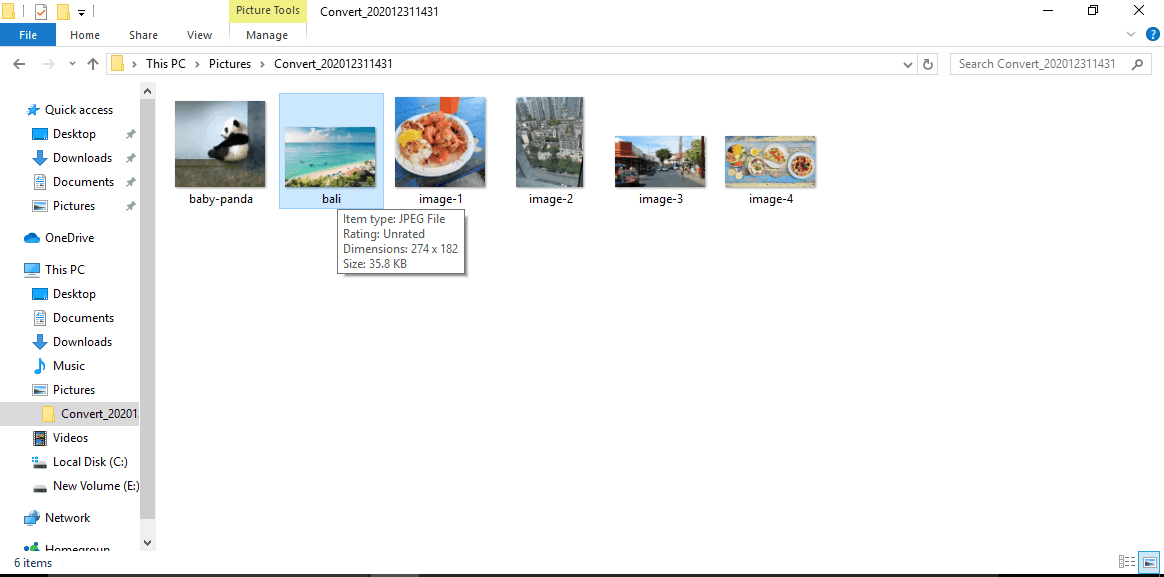1164x577 pixels.
Task: Refresh the current folder view
Action: [928, 64]
